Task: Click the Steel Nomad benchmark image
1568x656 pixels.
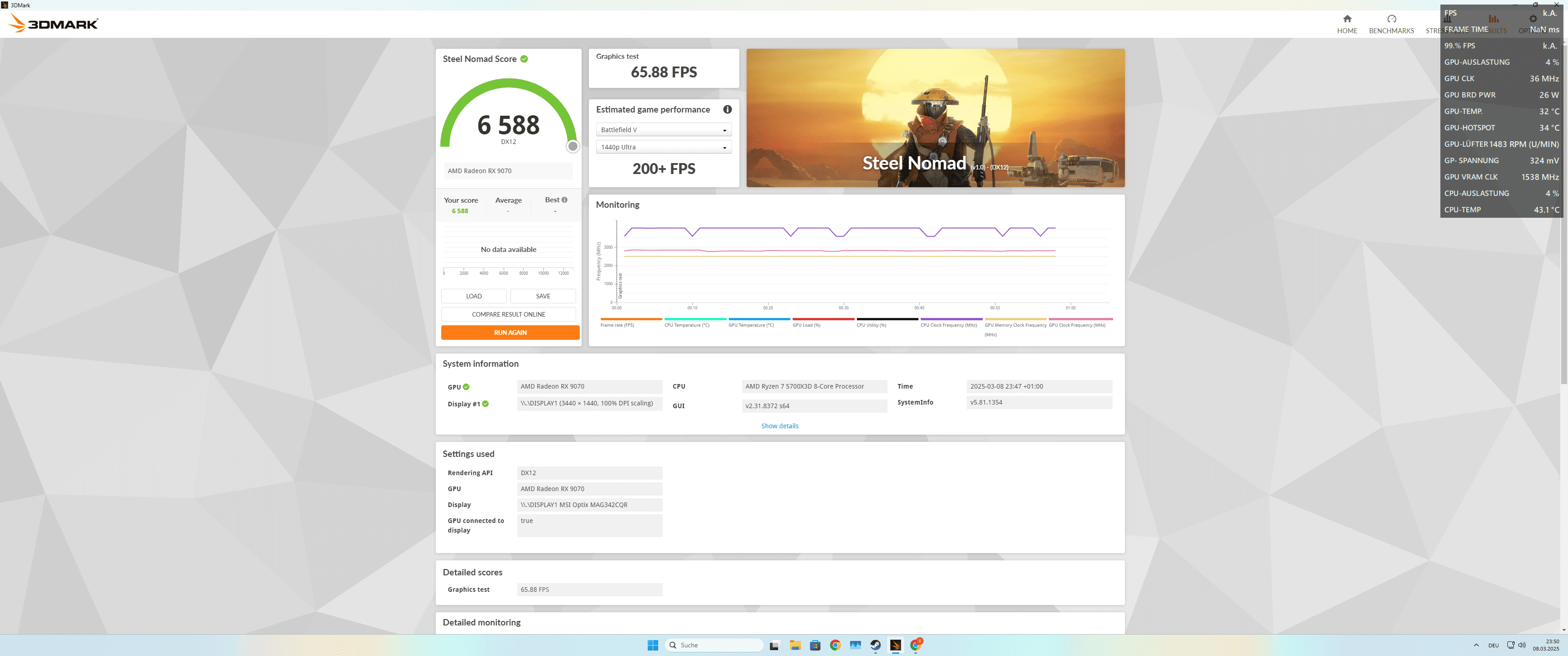Action: coord(935,118)
